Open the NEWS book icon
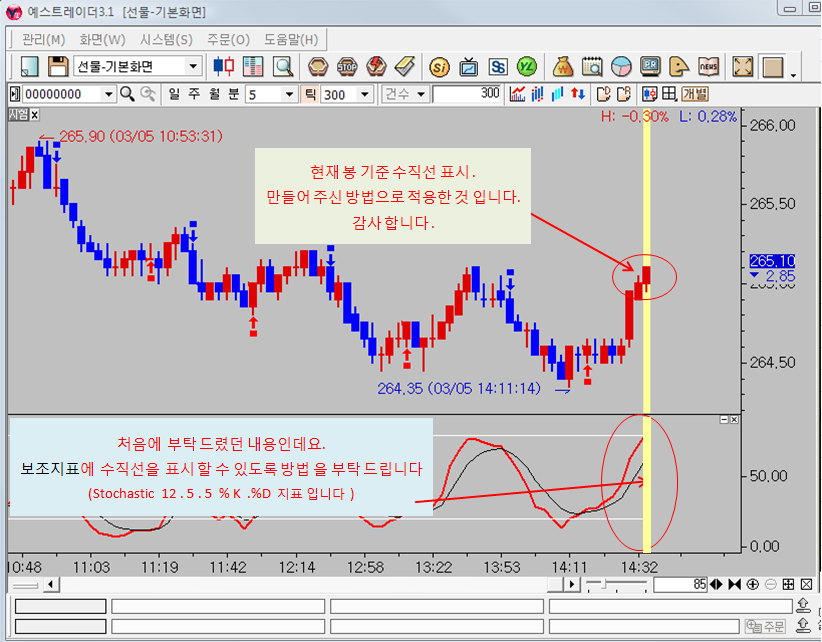Viewport: 822px width, 642px height. [708, 67]
